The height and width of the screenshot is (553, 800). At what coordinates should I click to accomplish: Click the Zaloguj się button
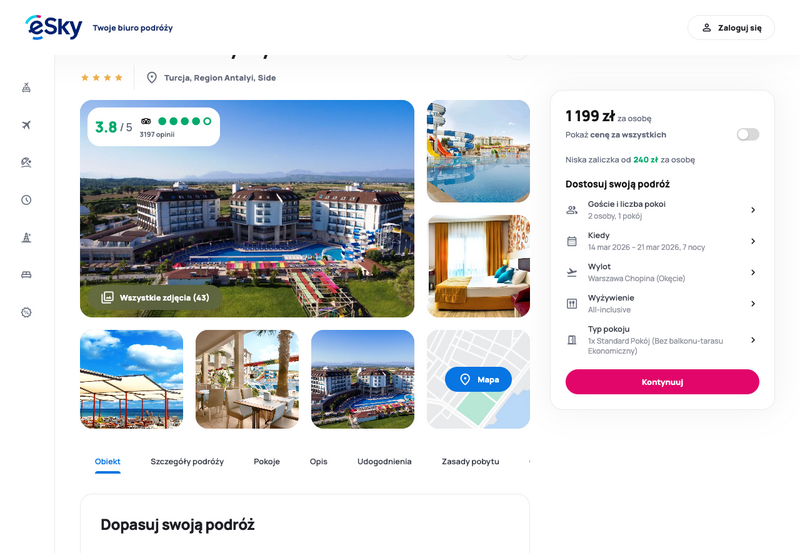pos(731,28)
